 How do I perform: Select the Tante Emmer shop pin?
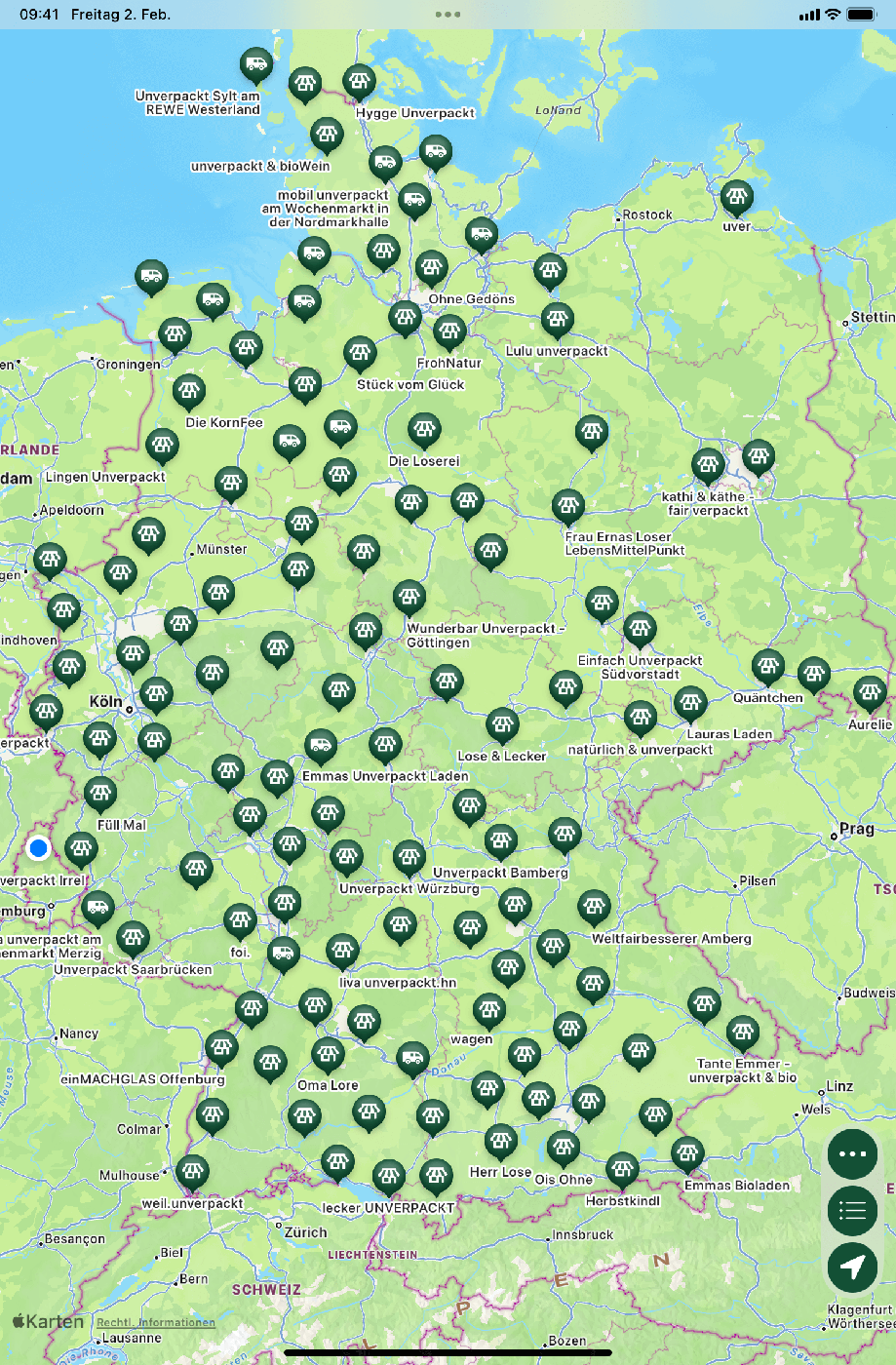click(742, 1033)
